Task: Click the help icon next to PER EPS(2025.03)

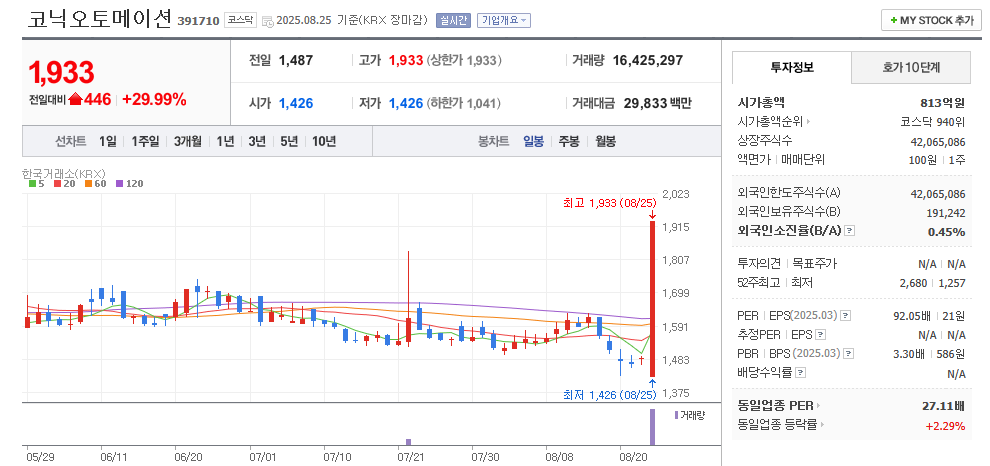Action: tap(845, 316)
